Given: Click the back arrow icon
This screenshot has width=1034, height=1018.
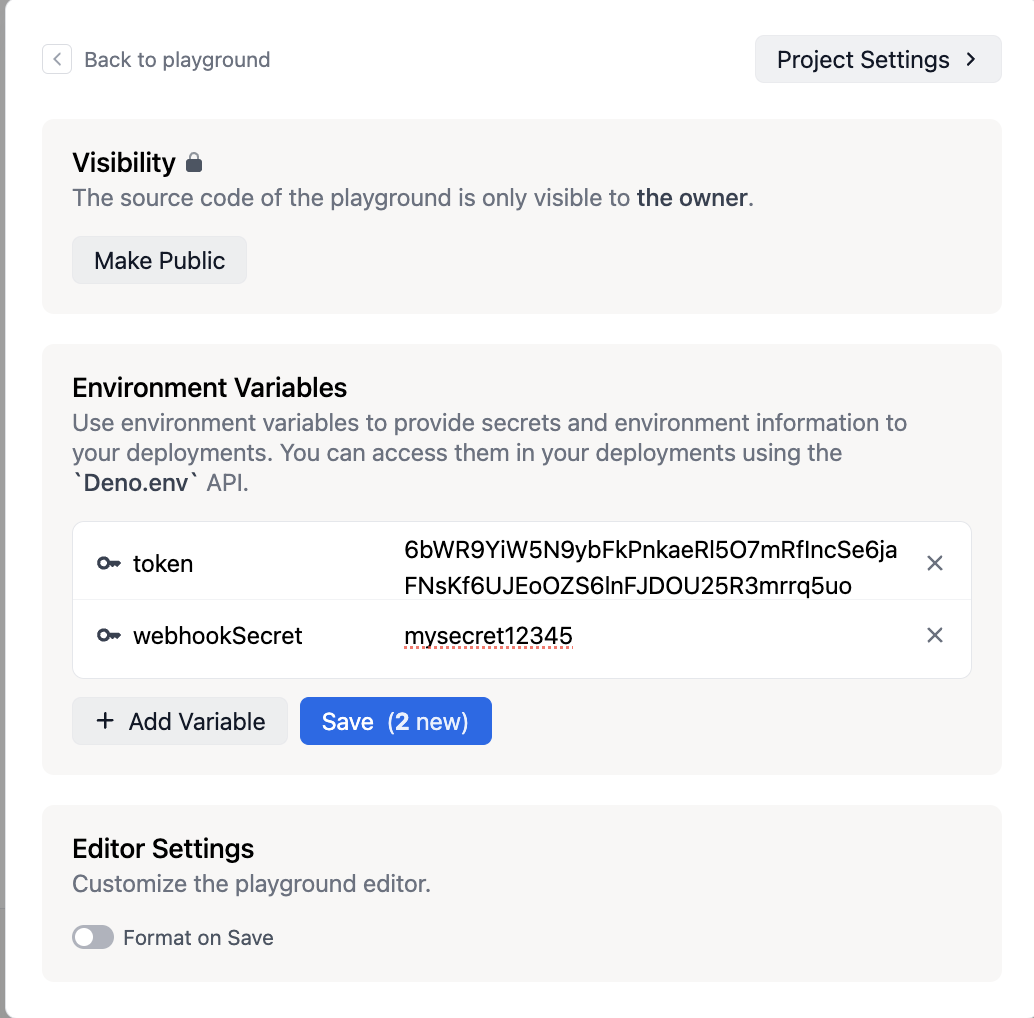Looking at the screenshot, I should point(57,60).
